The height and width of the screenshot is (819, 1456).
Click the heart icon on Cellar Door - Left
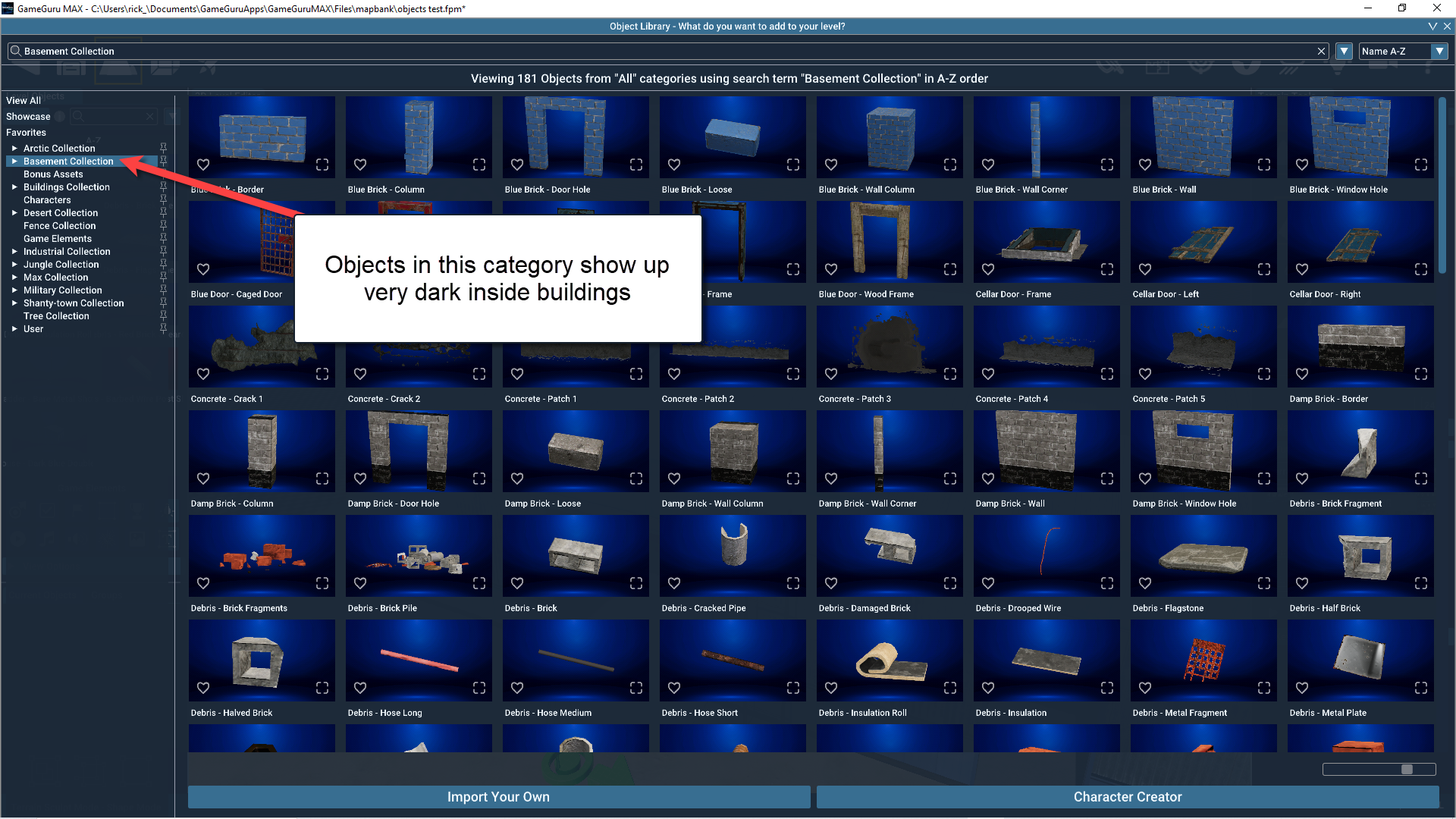(1145, 269)
